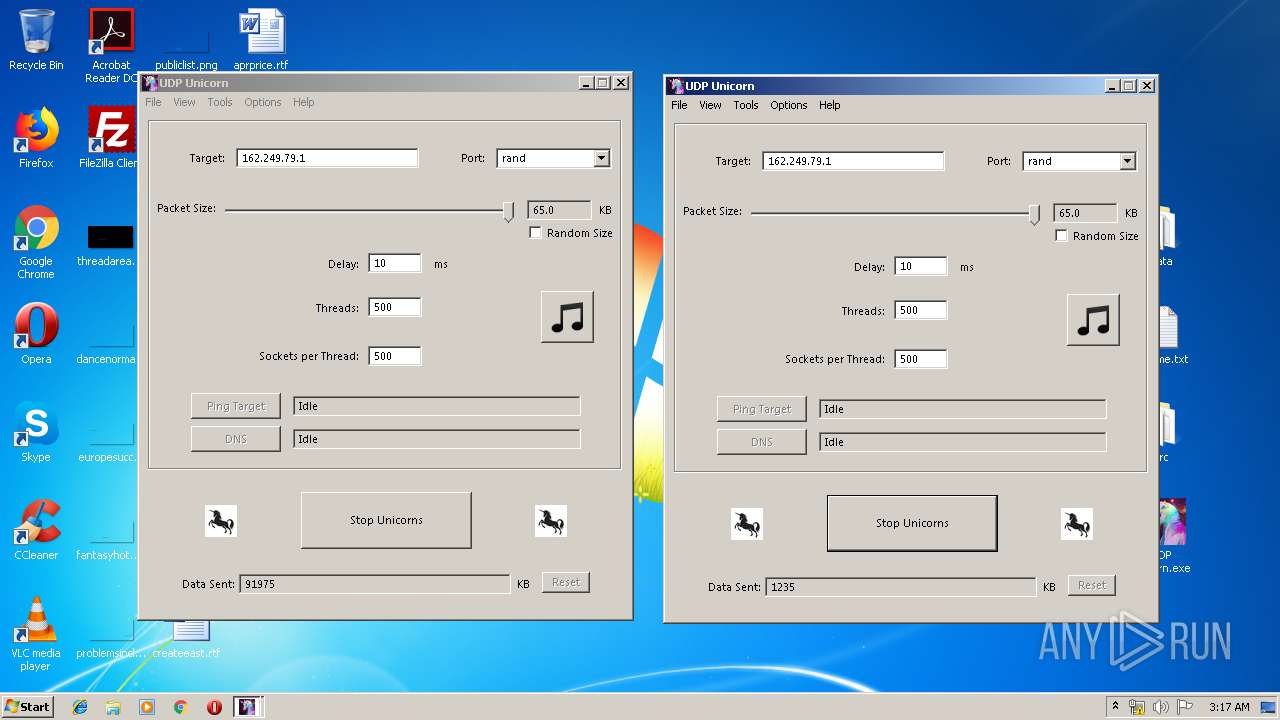Open Tools menu in right UDP Unicorn window

click(x=746, y=105)
